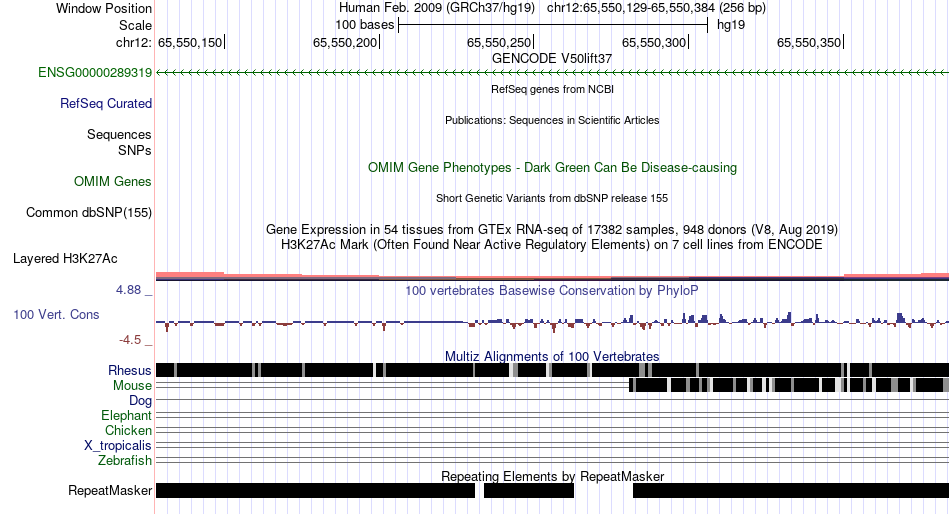Click the 100 Vert. Cons track label
The image size is (950, 514).
(56, 315)
